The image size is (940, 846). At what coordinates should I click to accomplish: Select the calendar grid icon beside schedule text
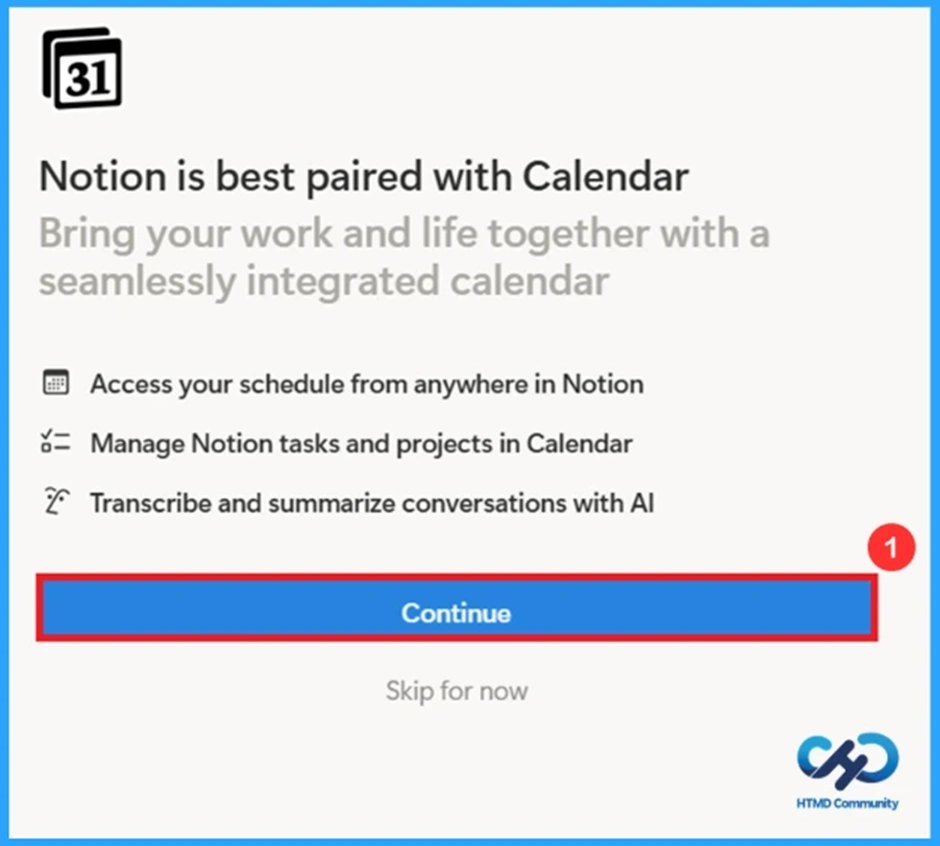(x=58, y=383)
